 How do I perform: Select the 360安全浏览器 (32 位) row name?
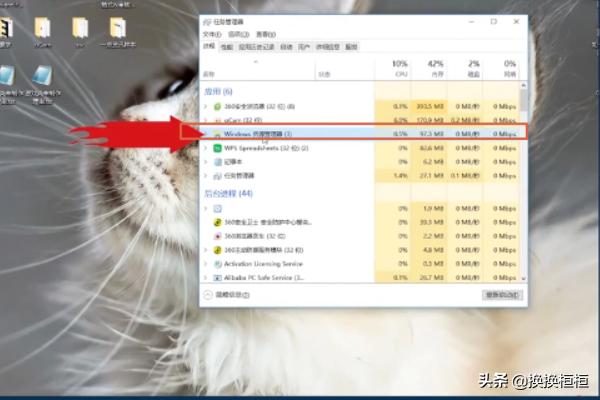coord(259,106)
